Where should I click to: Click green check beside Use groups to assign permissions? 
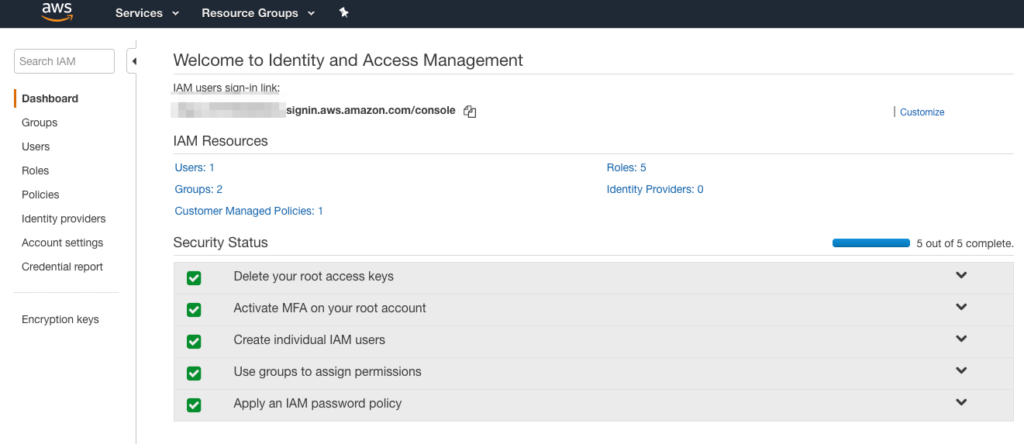coord(194,373)
